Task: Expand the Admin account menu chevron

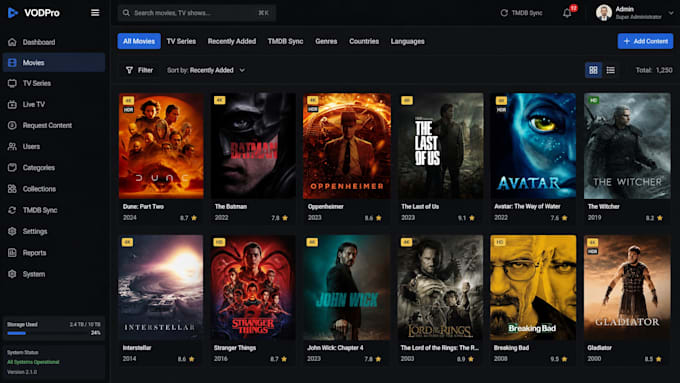Action: (670, 13)
